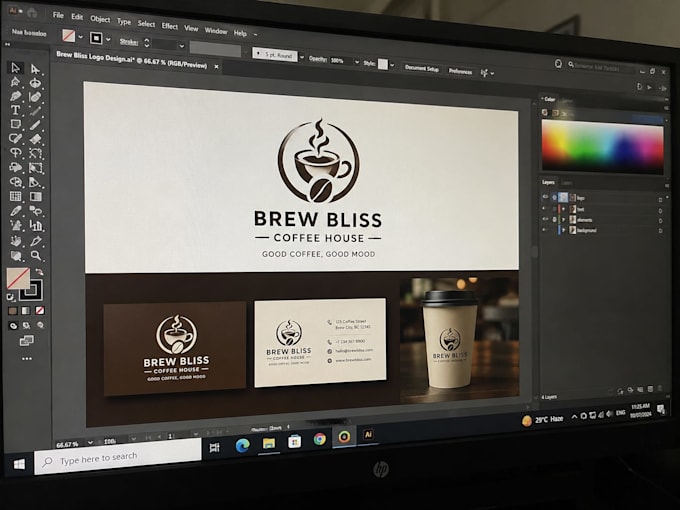The image size is (680, 510).
Task: Click the target circle of the logo layer
Action: (660, 200)
